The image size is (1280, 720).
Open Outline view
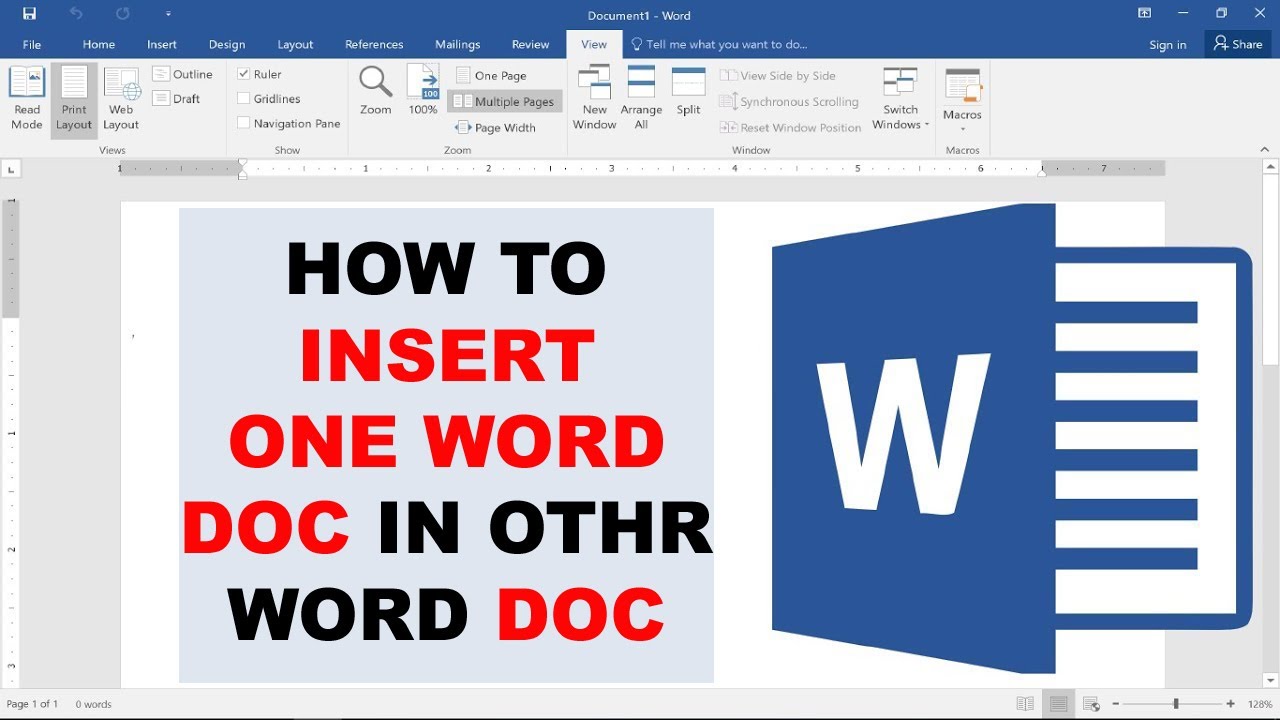click(x=183, y=74)
